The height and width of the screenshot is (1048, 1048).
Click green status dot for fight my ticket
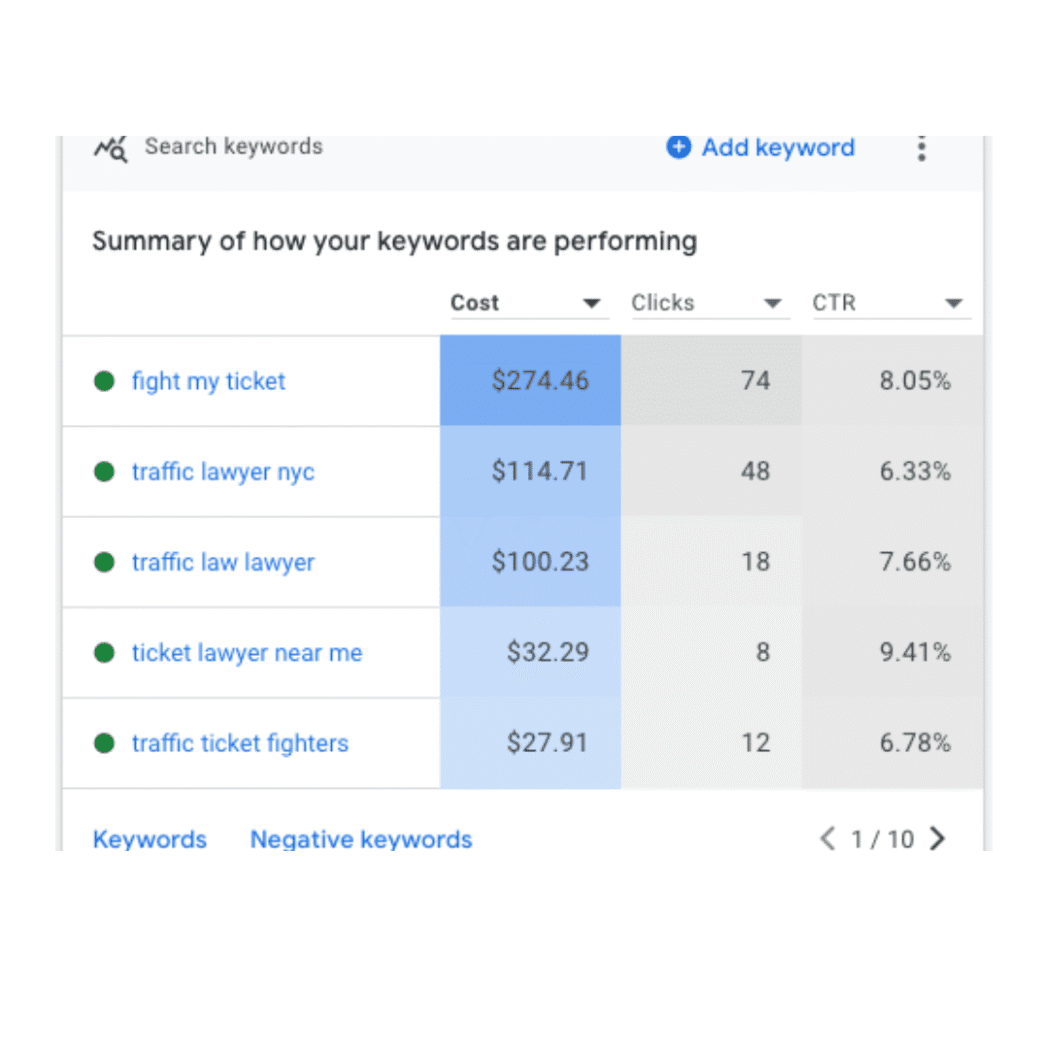coord(104,381)
